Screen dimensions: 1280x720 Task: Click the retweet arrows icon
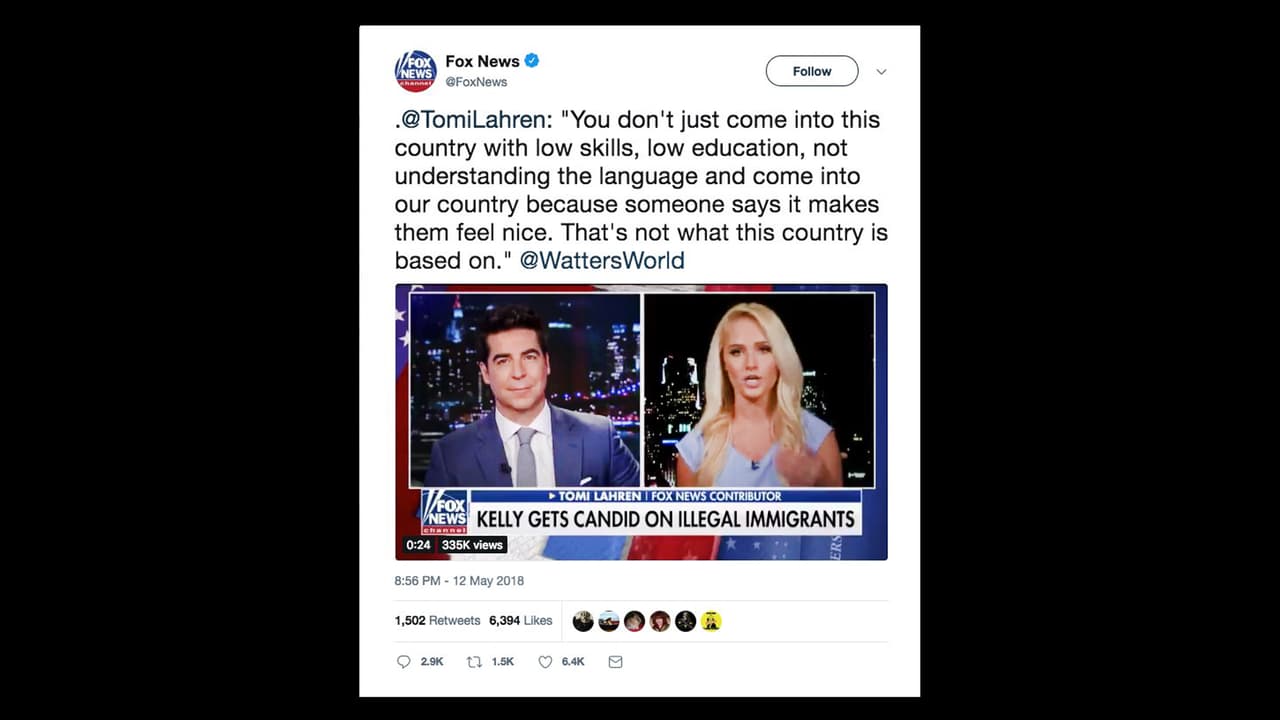pyautogui.click(x=475, y=662)
